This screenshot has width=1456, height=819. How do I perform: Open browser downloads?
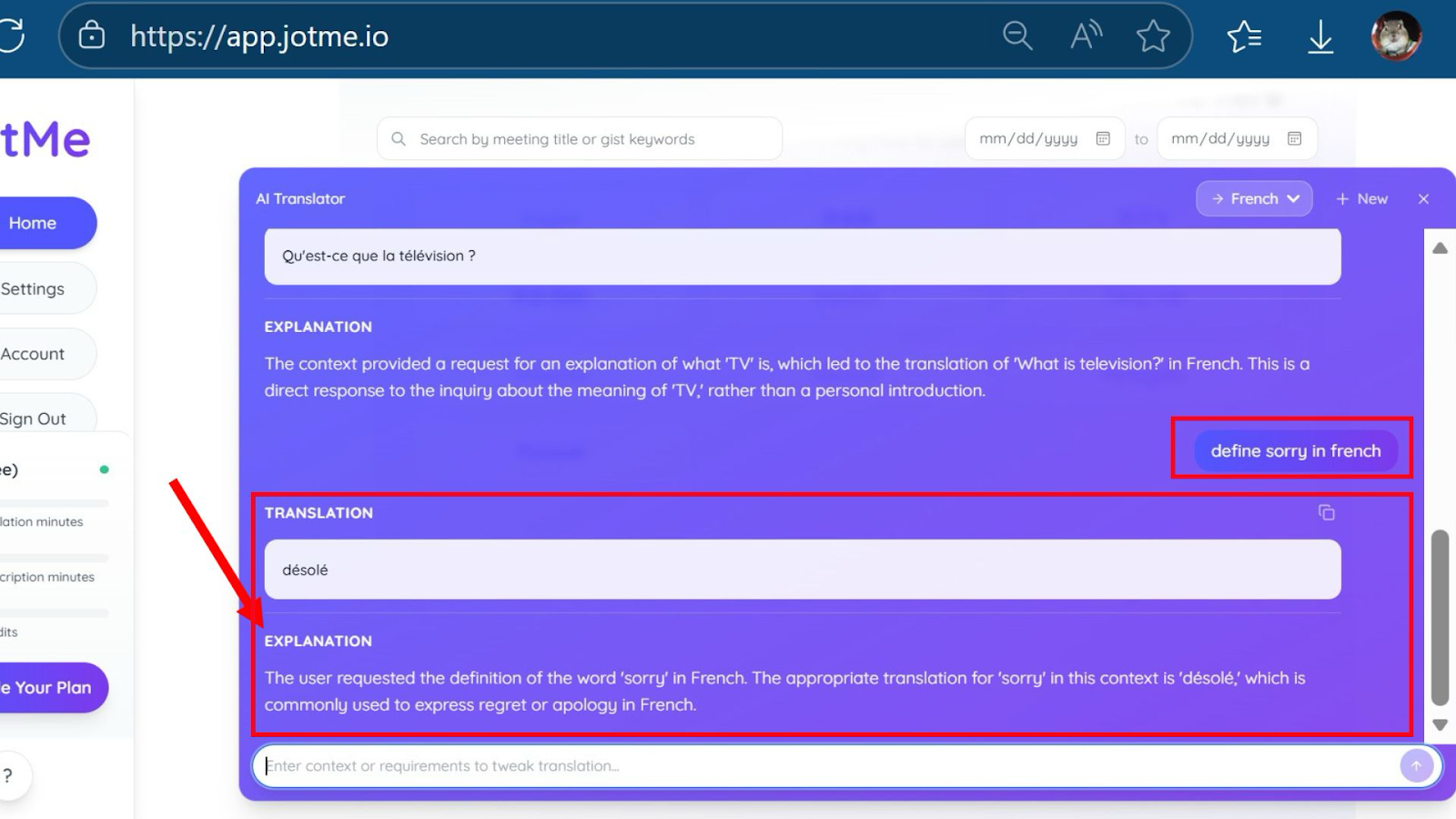[1319, 36]
